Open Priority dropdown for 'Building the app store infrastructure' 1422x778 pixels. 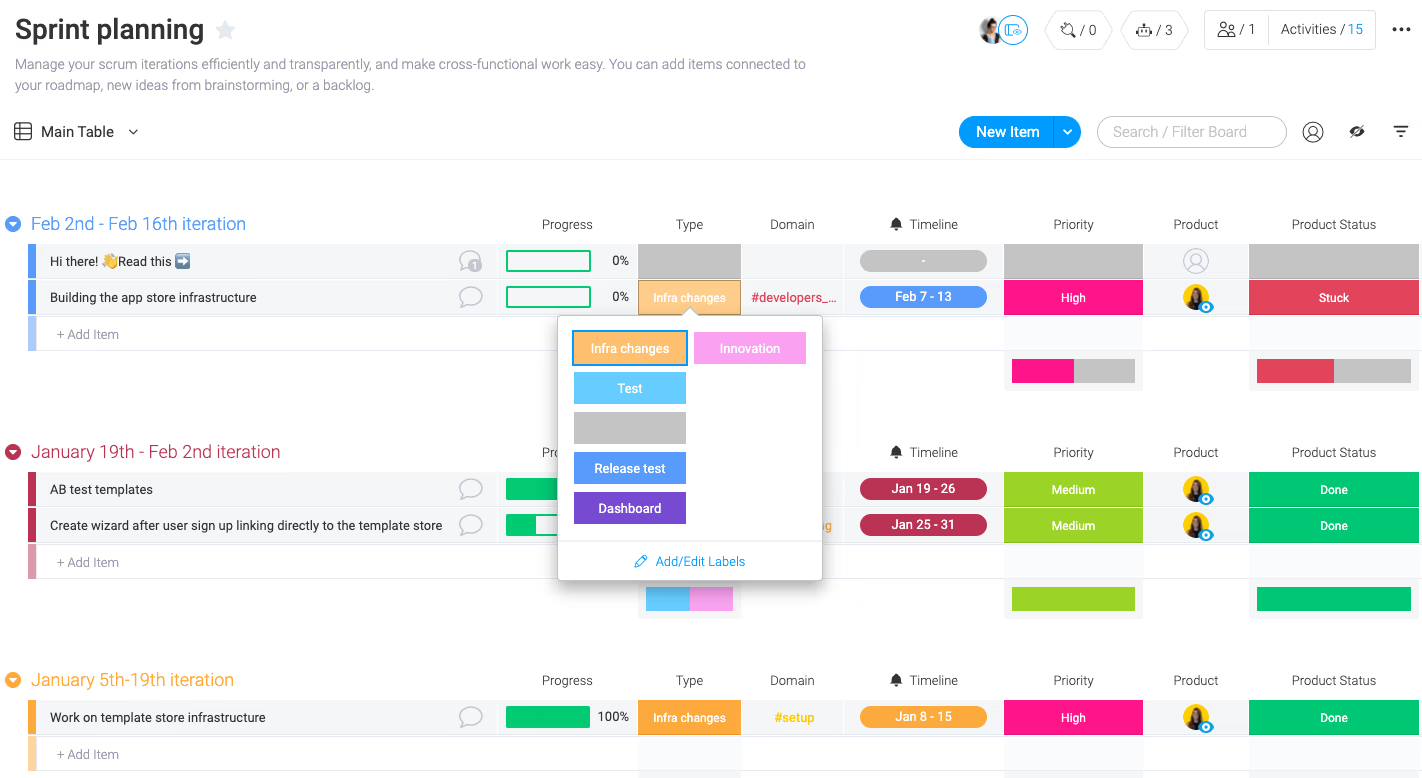tap(1073, 298)
